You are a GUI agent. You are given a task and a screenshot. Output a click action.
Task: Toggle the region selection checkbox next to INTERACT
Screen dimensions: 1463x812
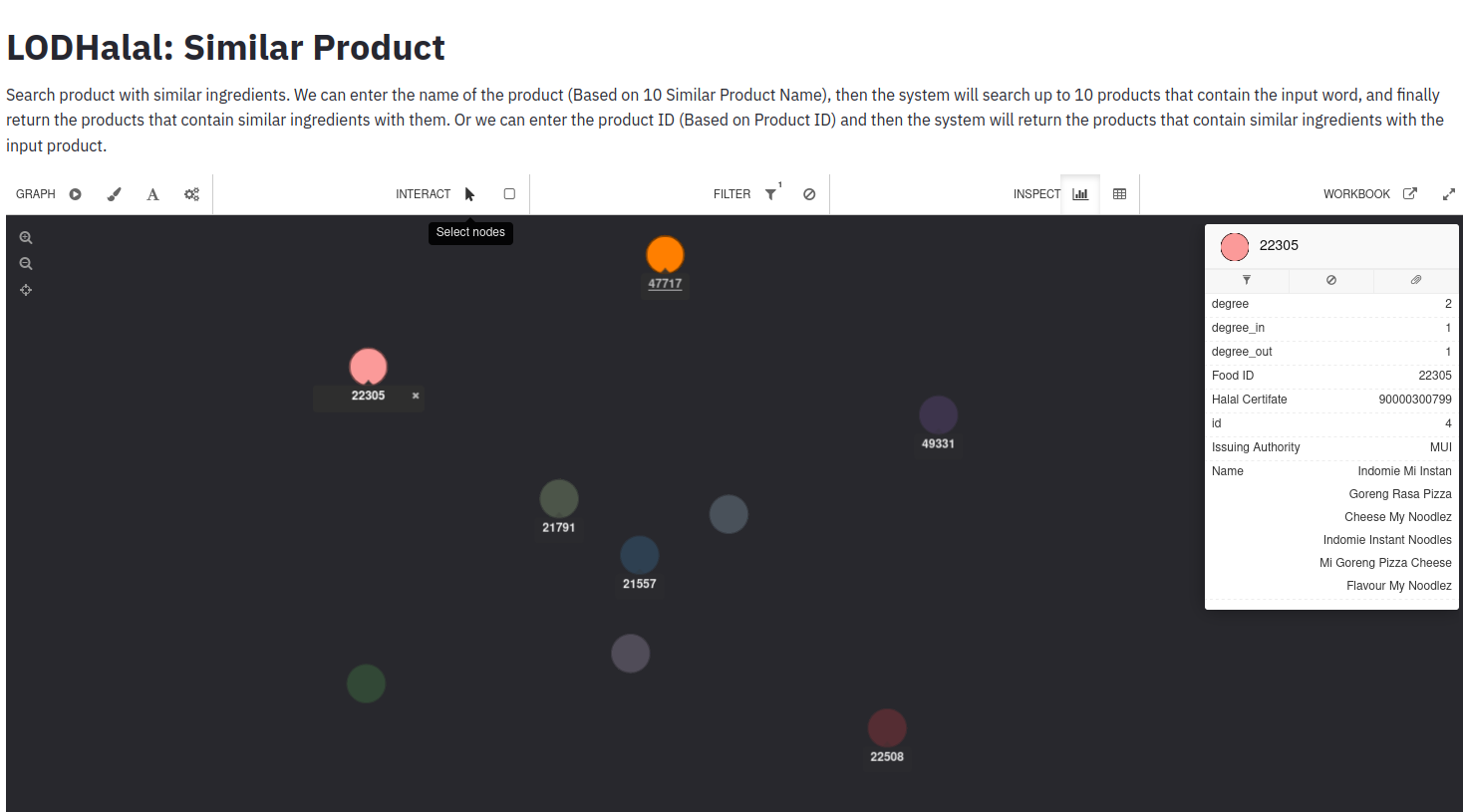click(508, 193)
